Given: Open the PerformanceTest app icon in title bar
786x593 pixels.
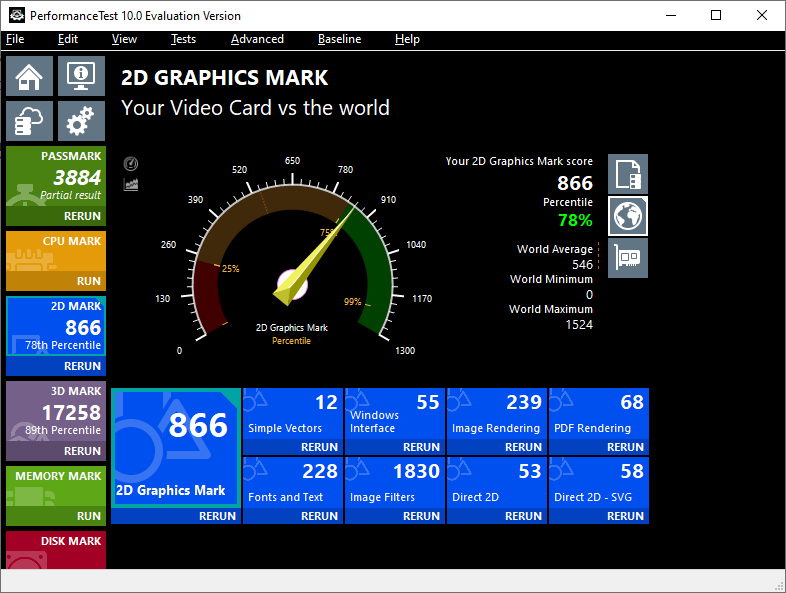Looking at the screenshot, I should pos(17,15).
